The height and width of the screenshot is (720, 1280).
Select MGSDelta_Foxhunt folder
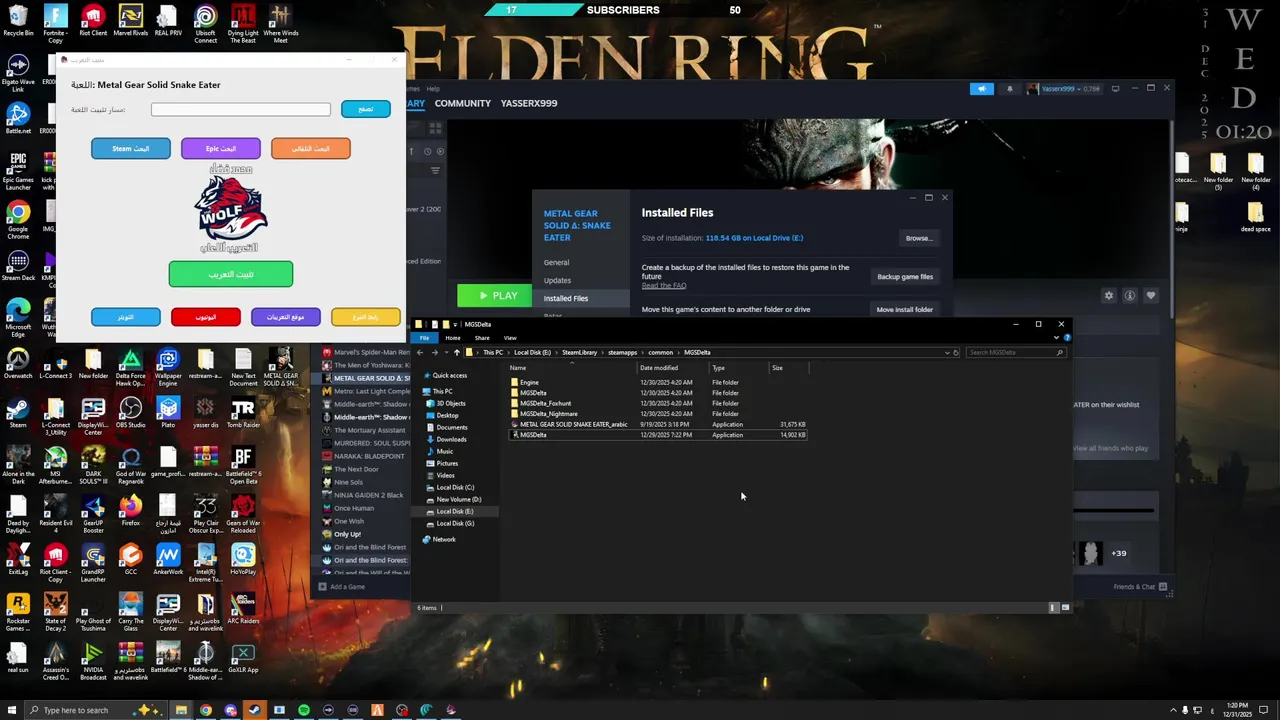point(545,403)
